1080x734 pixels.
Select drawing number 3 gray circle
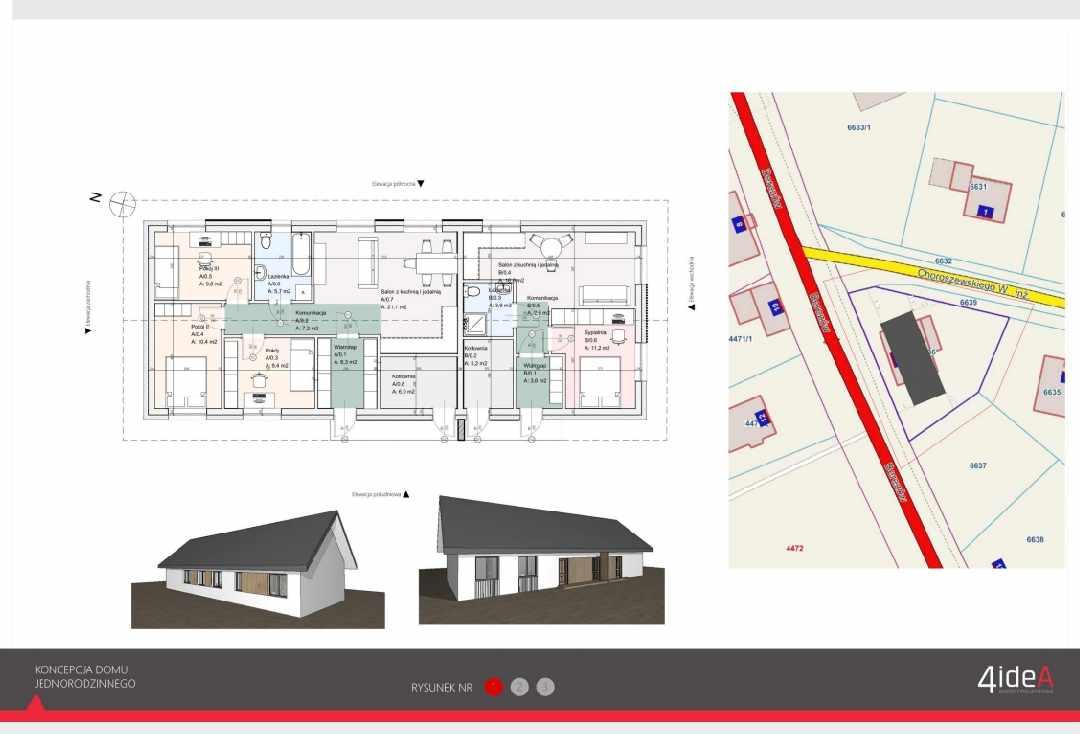546,686
